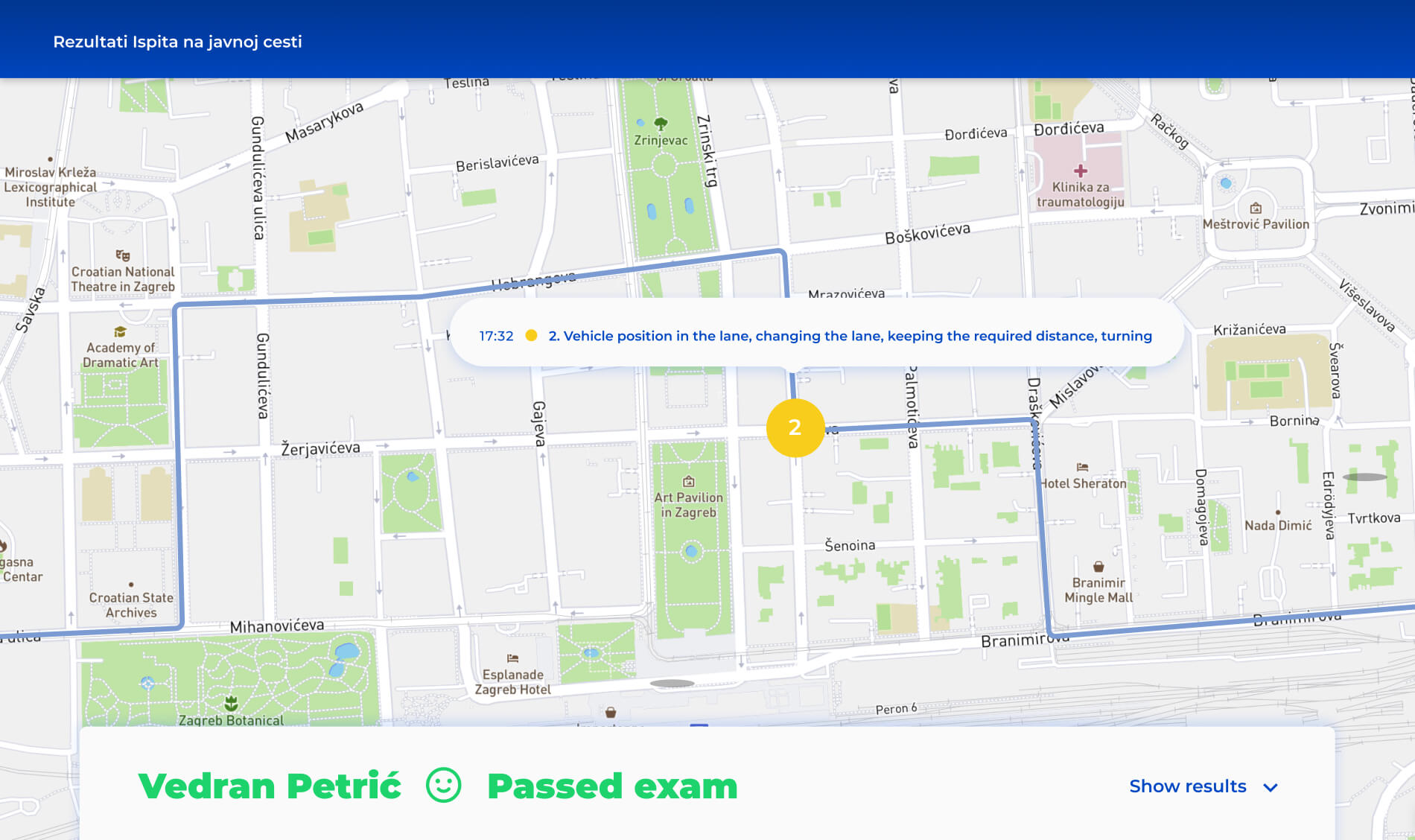This screenshot has height=840, width=1415.
Task: Click the Academy of Dramatic Art icon
Action: tap(120, 332)
